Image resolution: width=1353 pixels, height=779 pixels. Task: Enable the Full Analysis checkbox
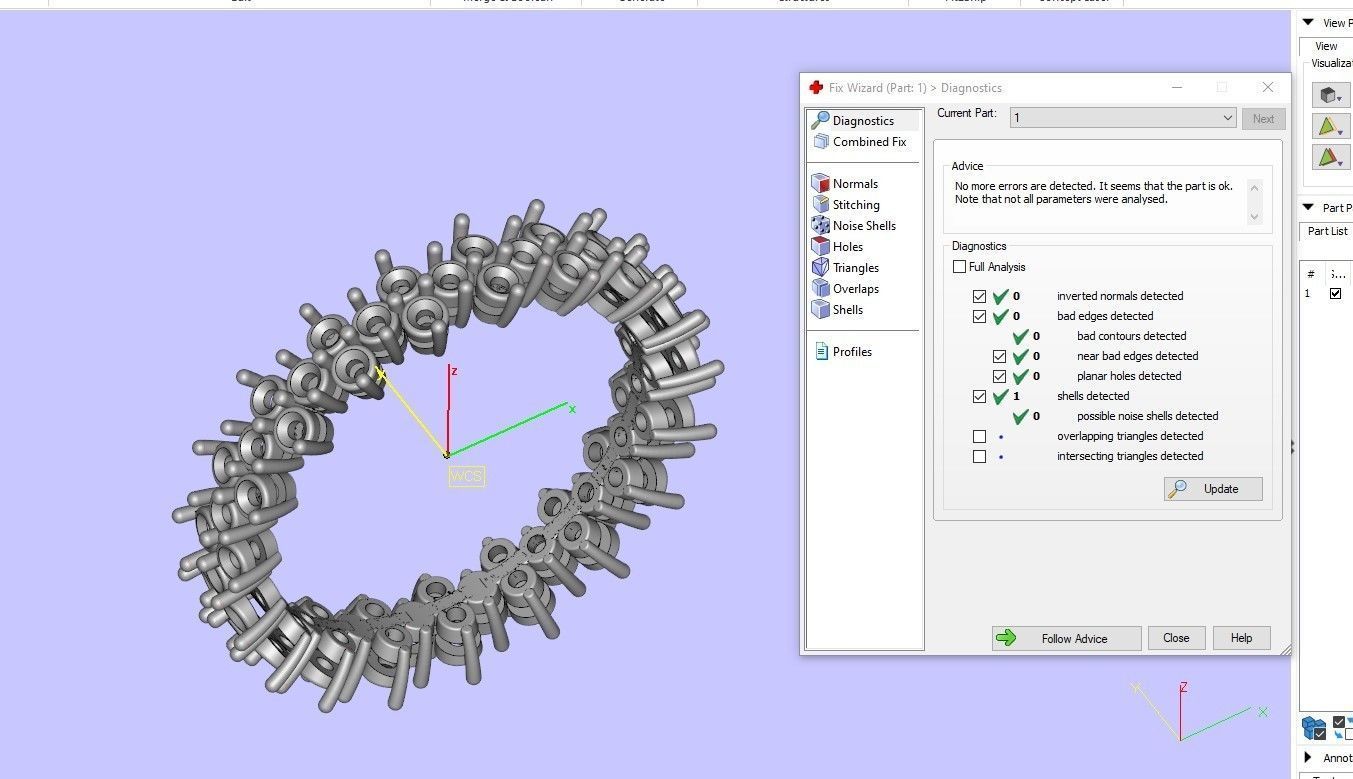[960, 267]
